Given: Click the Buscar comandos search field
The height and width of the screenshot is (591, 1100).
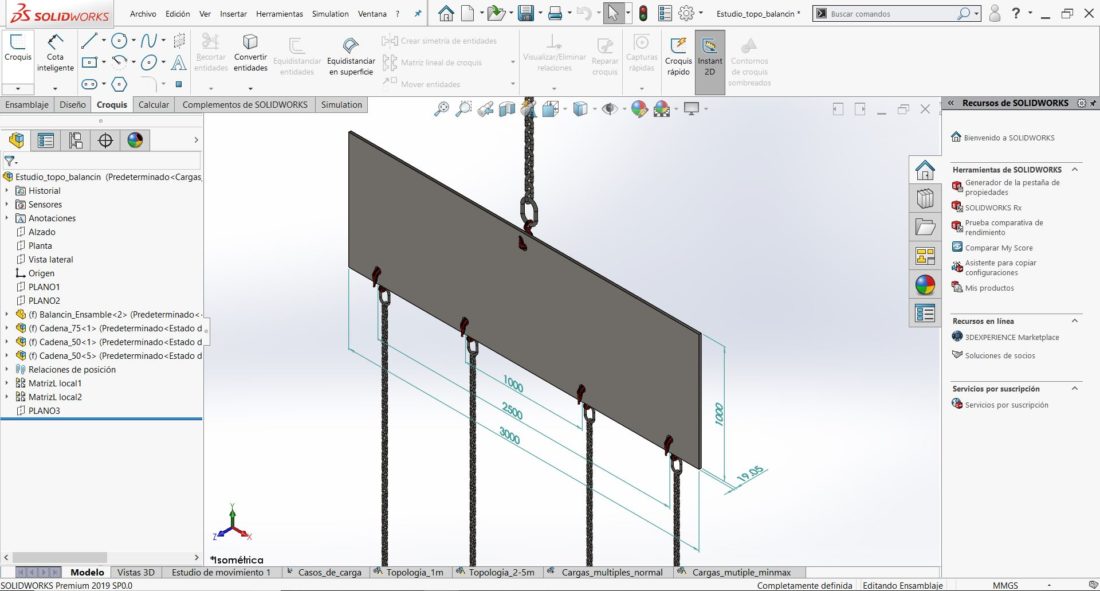Looking at the screenshot, I should [x=894, y=13].
